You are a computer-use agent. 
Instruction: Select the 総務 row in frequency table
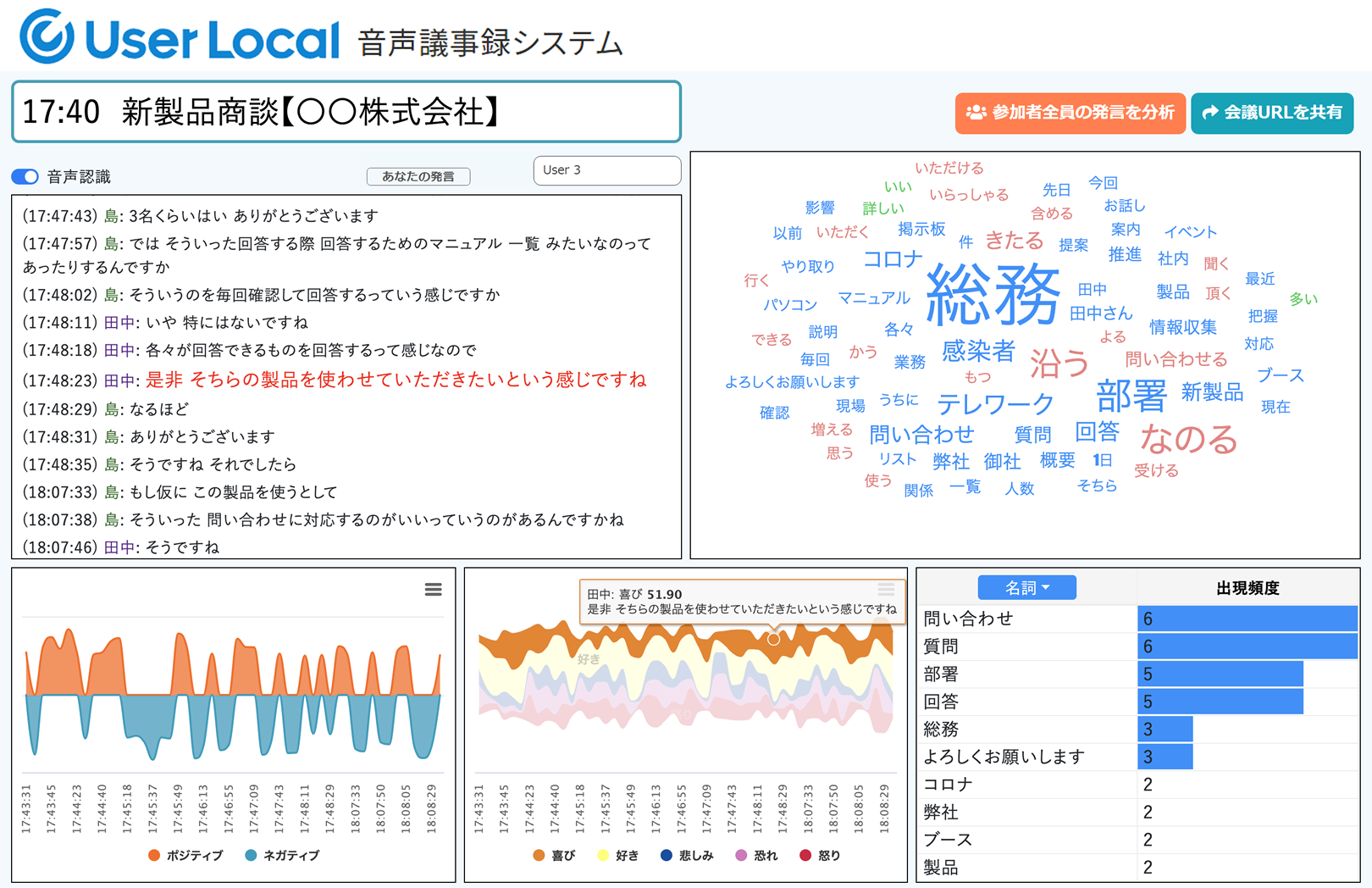tap(1138, 730)
